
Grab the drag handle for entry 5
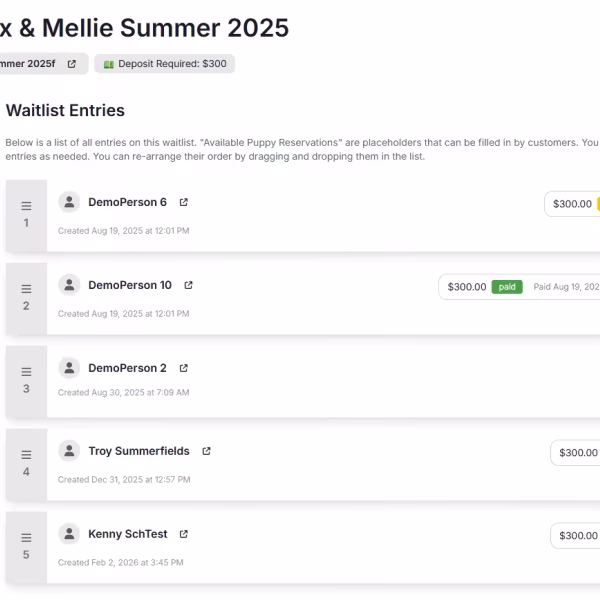point(26,538)
